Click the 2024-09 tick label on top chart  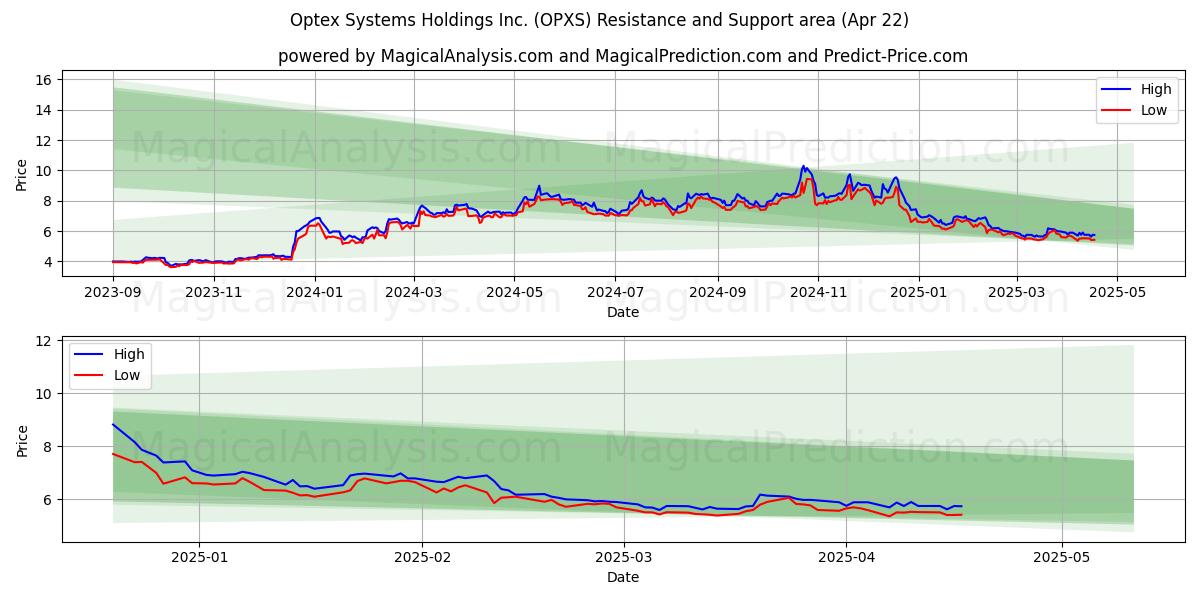tap(718, 292)
